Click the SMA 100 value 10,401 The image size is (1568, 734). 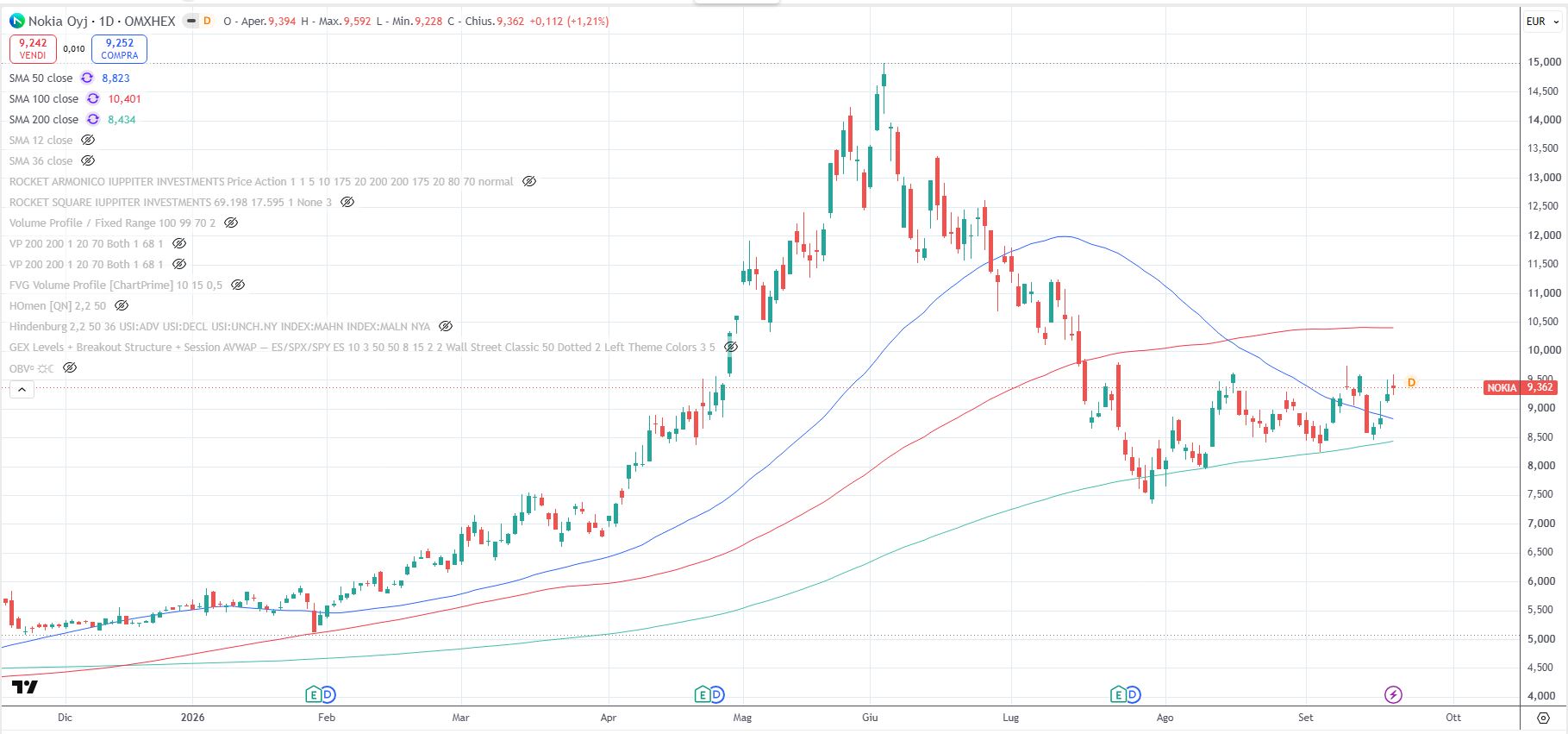[124, 98]
